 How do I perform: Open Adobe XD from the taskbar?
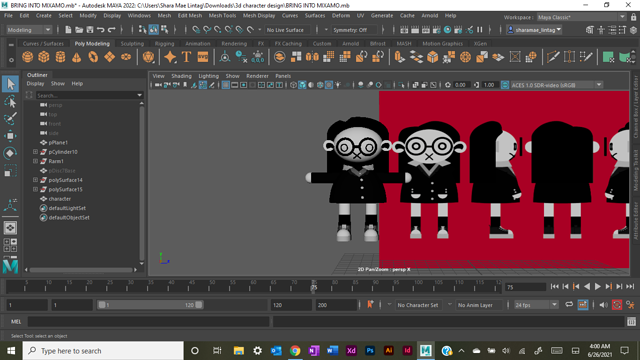click(351, 351)
